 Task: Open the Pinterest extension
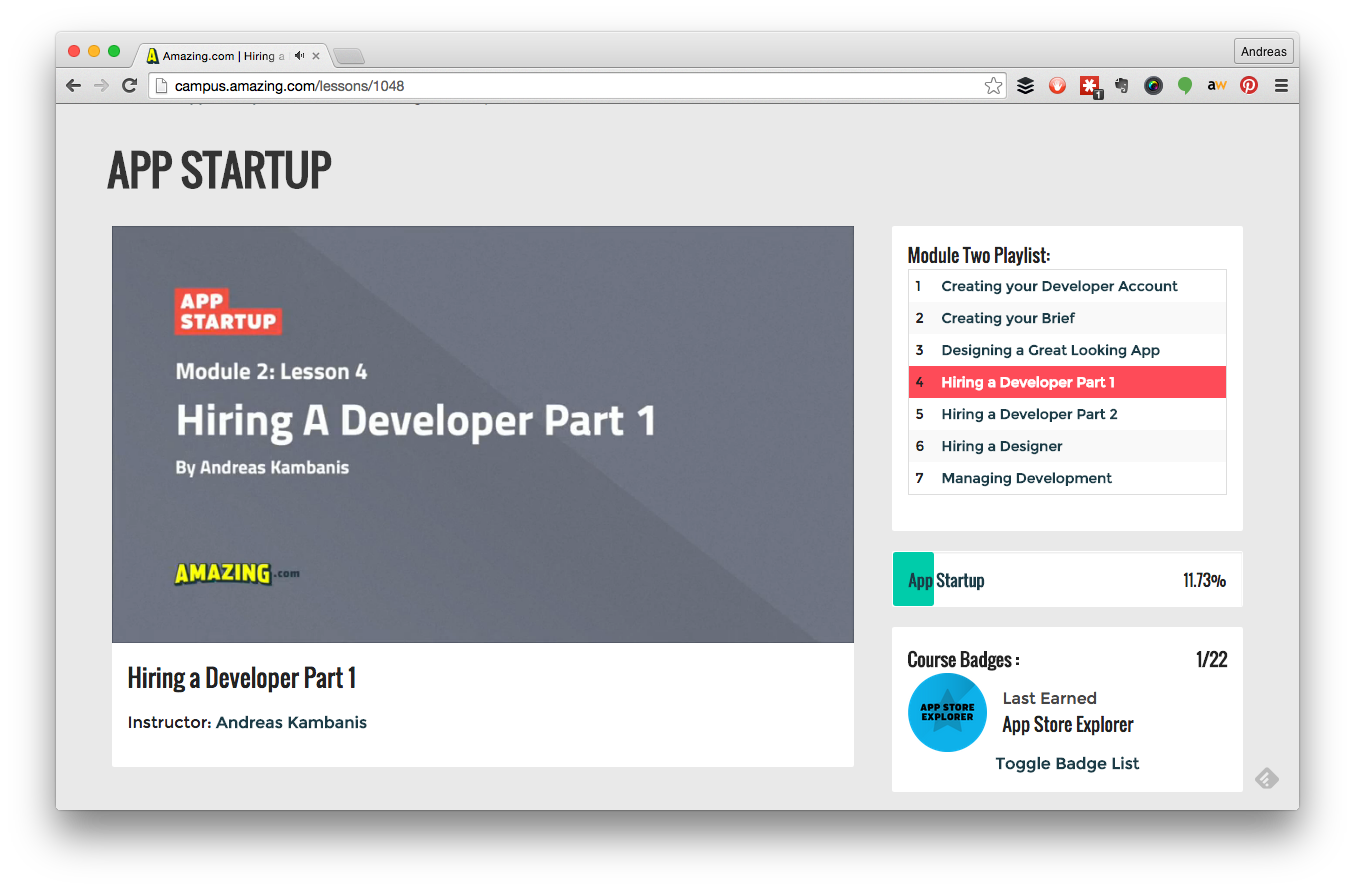[x=1249, y=85]
